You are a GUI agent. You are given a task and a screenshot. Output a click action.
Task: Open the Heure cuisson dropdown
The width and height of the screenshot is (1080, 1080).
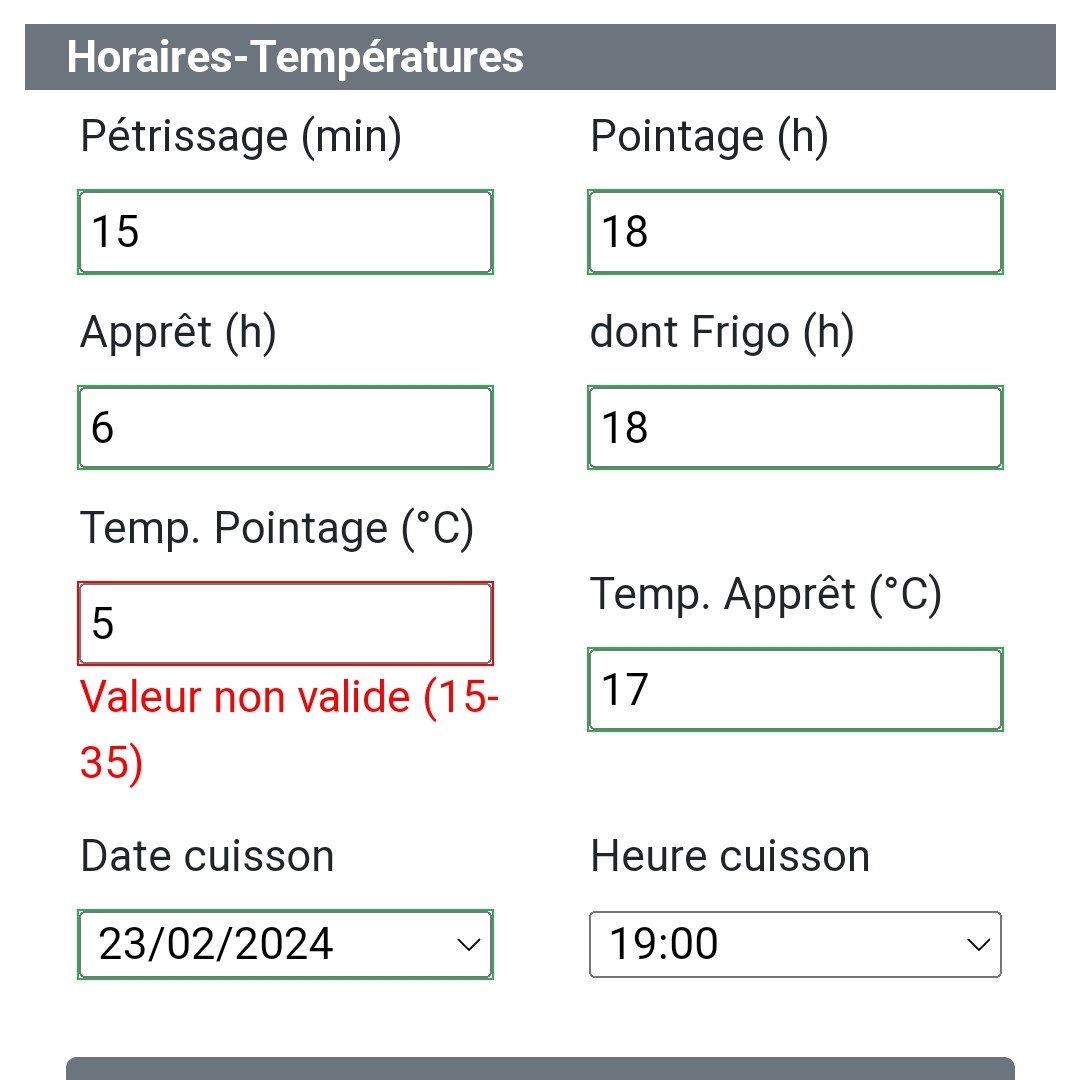coord(795,944)
